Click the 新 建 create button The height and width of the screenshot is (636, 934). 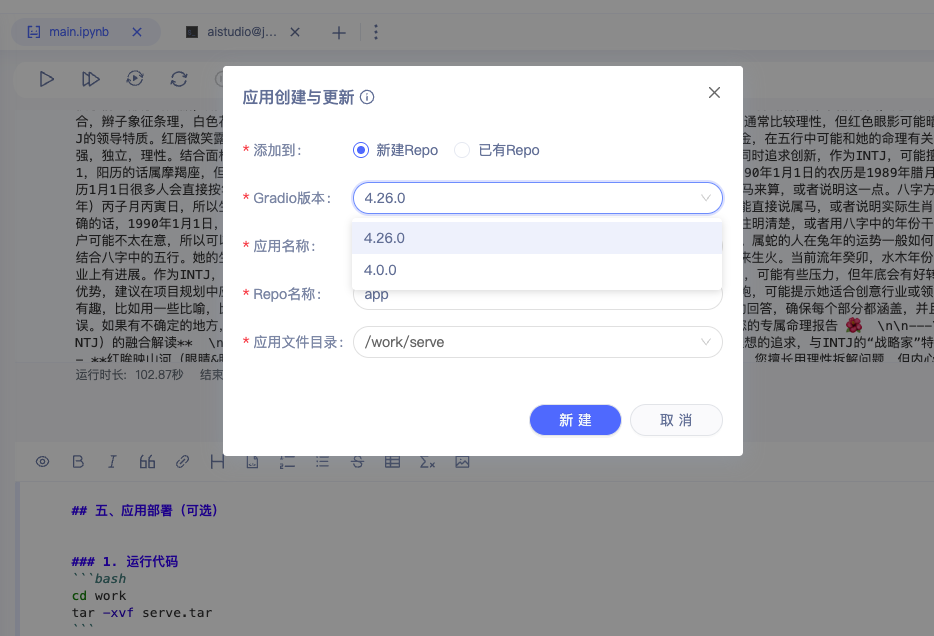(x=575, y=420)
